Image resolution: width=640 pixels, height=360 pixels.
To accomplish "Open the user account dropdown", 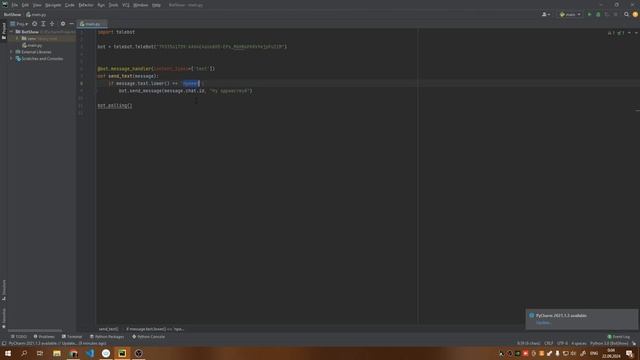I will 546,14.
